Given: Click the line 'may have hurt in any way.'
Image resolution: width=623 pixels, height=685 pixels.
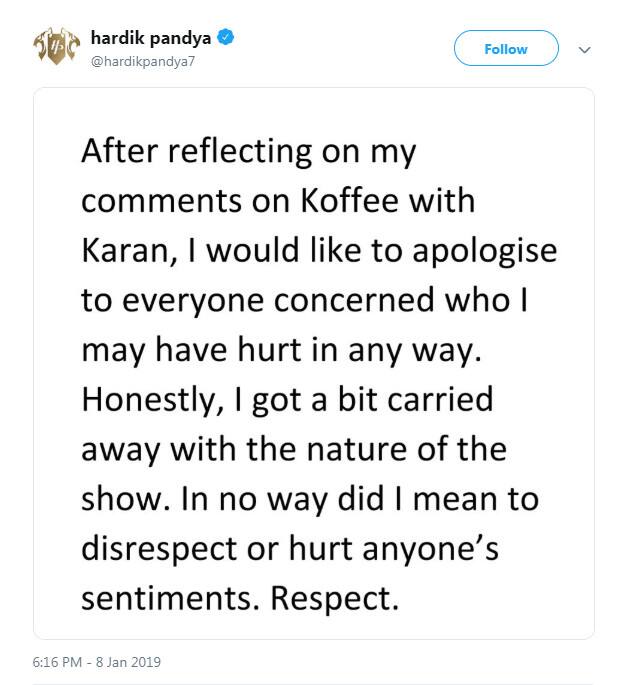Looking at the screenshot, I should (x=281, y=351).
